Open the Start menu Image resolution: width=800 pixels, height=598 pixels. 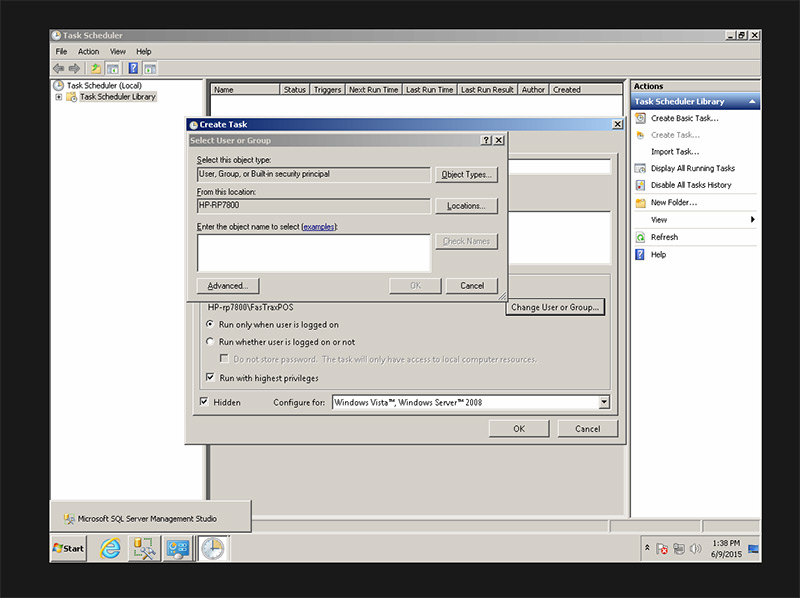tap(68, 549)
